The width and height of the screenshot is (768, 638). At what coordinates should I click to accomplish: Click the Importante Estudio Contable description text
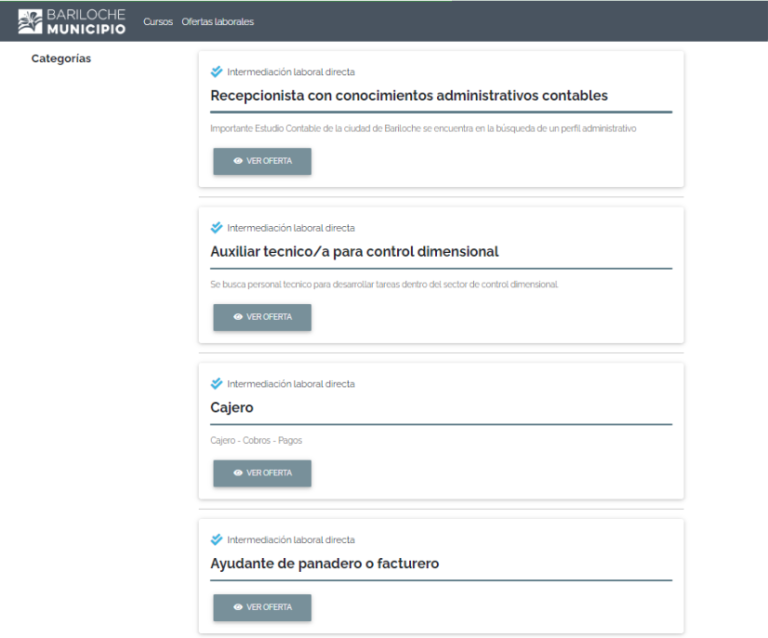click(x=423, y=129)
